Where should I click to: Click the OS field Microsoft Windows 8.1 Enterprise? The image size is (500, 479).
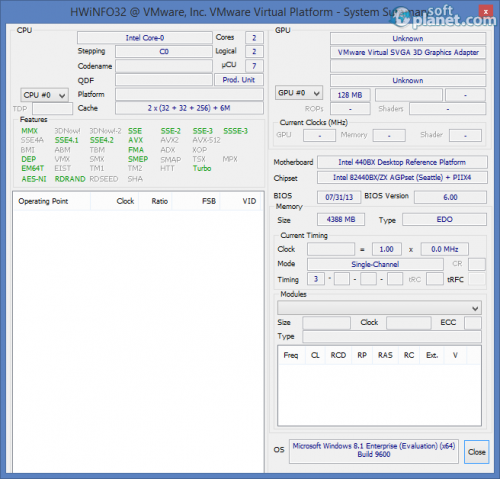[374, 450]
